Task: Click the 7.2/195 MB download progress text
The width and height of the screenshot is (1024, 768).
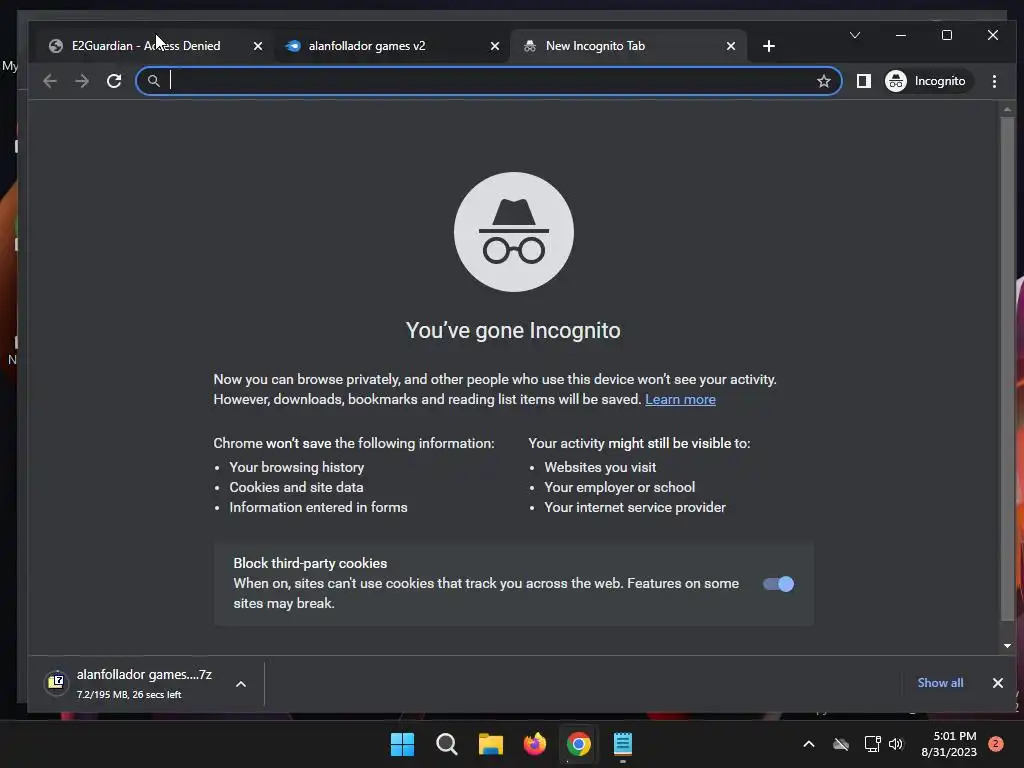Action: pos(129,695)
